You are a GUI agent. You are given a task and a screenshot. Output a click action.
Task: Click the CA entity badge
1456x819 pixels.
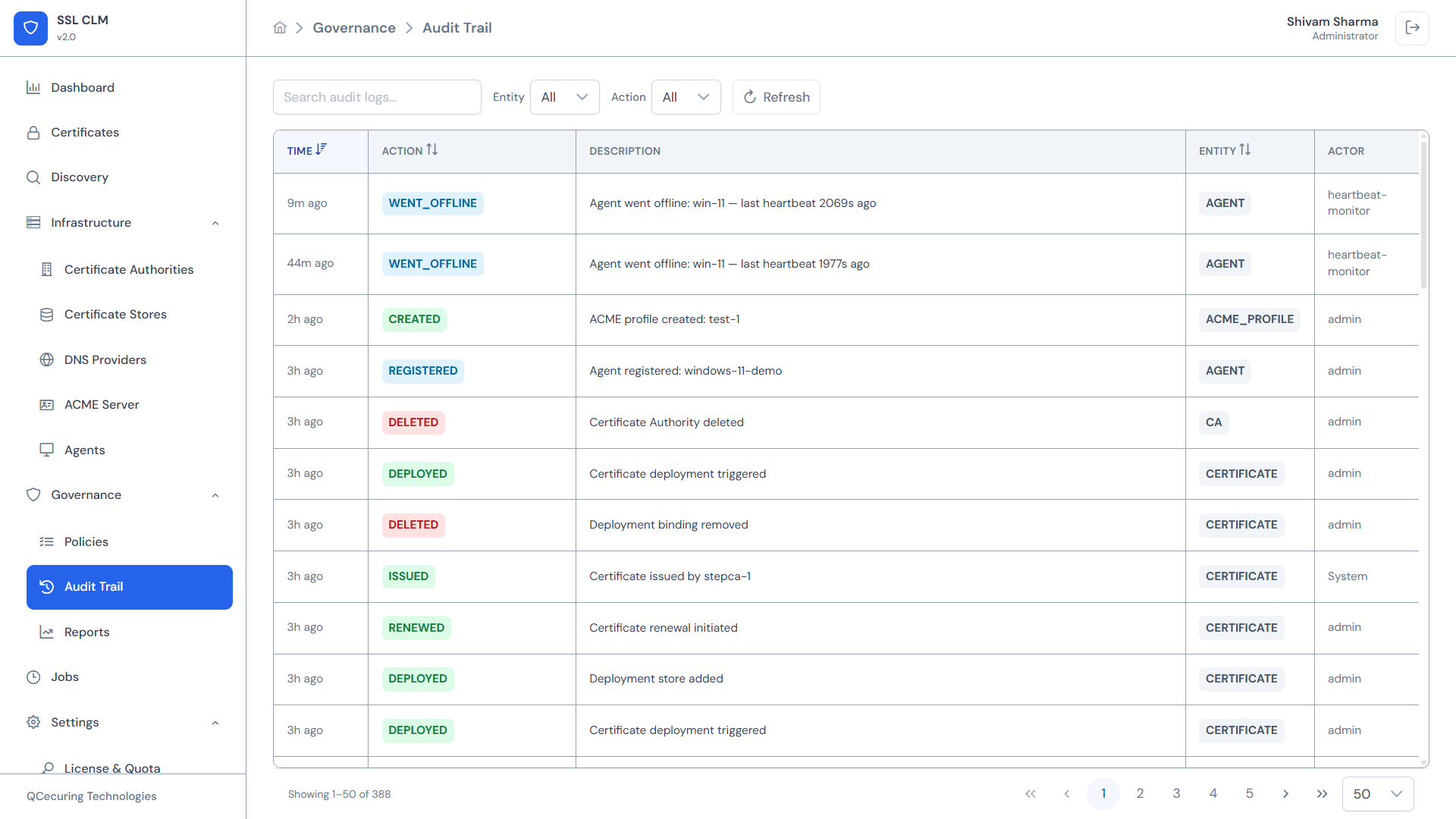(1214, 422)
